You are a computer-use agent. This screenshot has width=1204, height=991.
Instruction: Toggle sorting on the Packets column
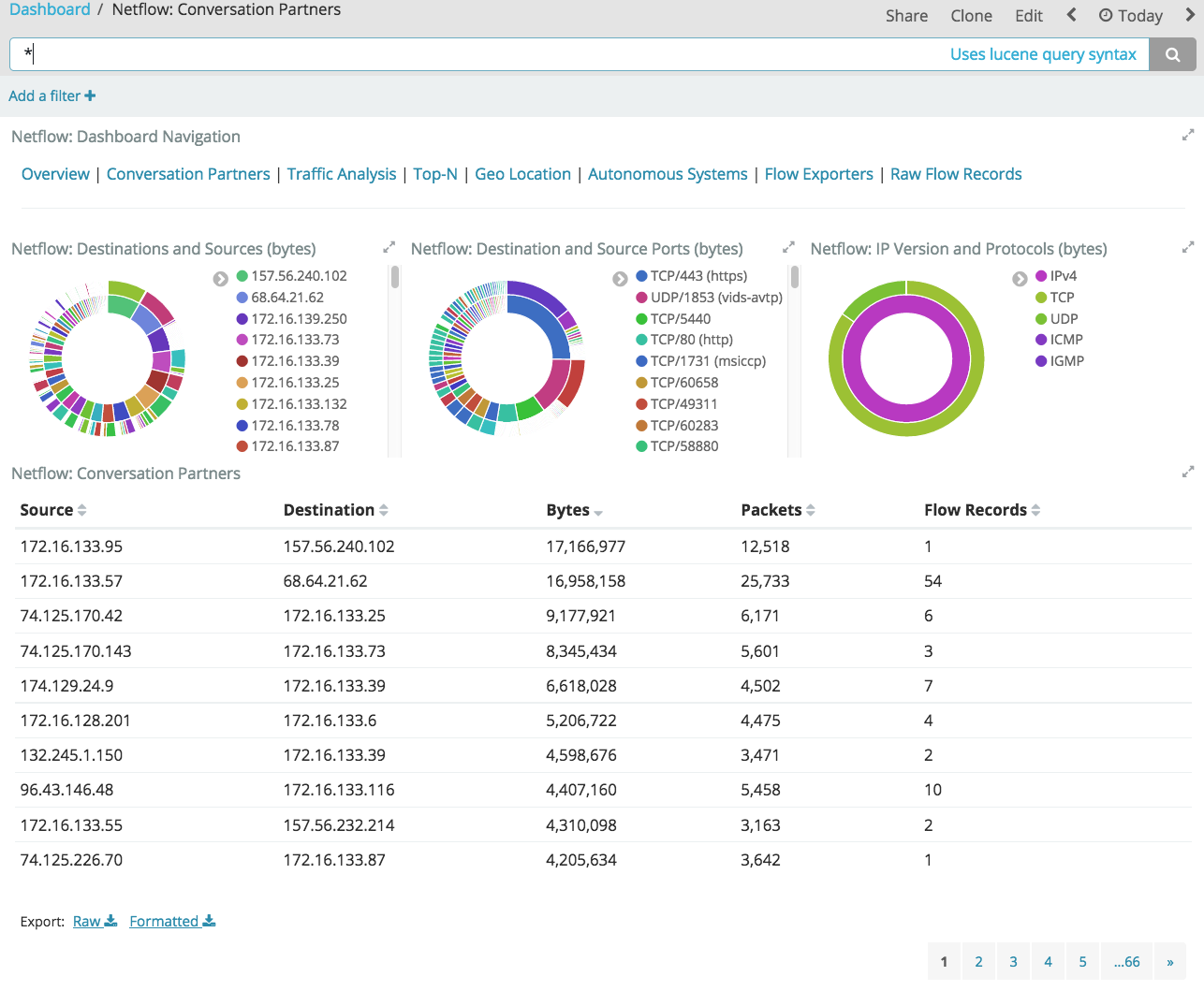[x=812, y=509]
